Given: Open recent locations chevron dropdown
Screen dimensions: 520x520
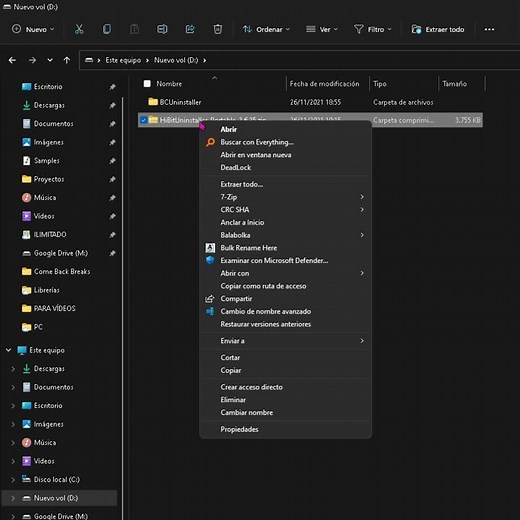Looking at the screenshot, I should (50, 60).
